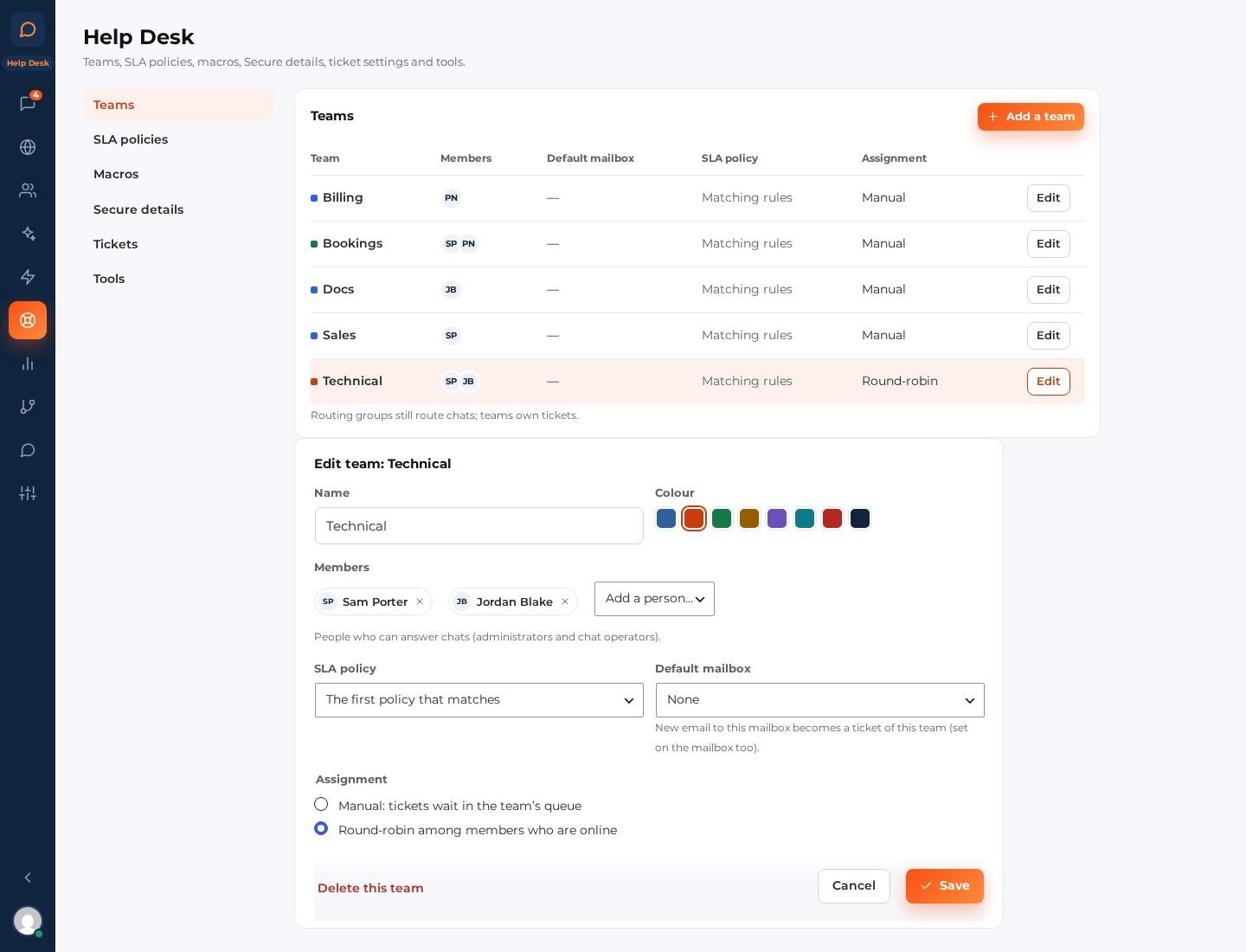Viewport: 1246px width, 952px height.
Task: Click Edit on the Technical row
Action: coord(1049,382)
